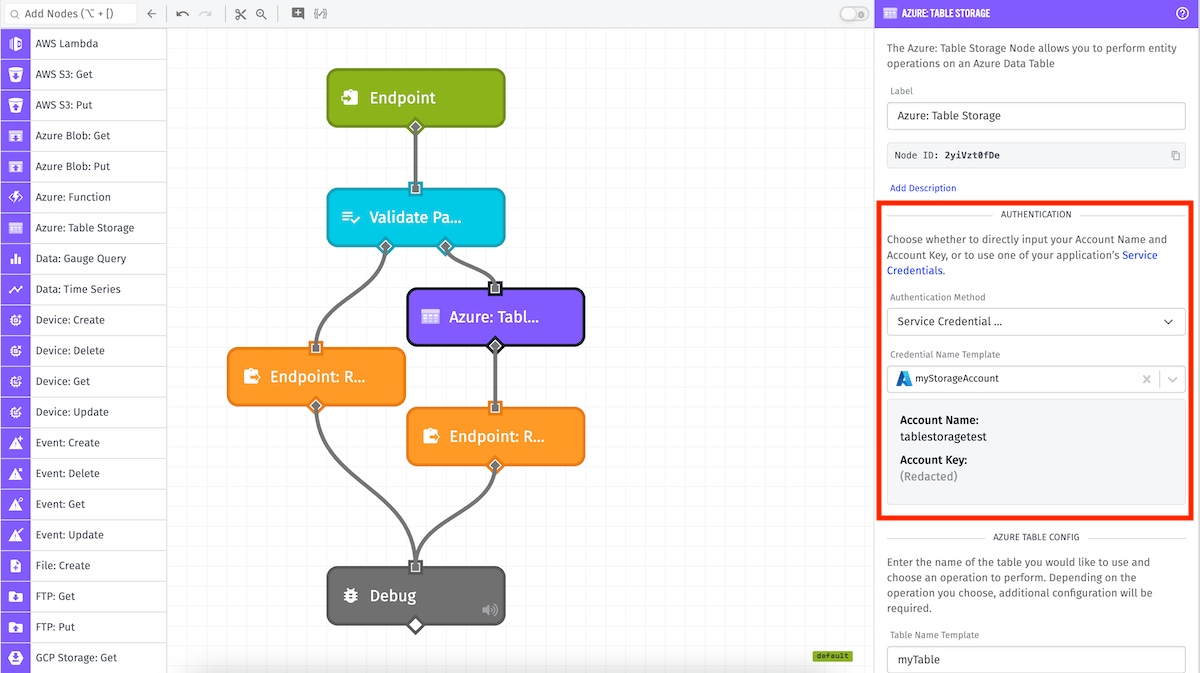
Task: Add the FTP: Put node
Action: [84, 626]
